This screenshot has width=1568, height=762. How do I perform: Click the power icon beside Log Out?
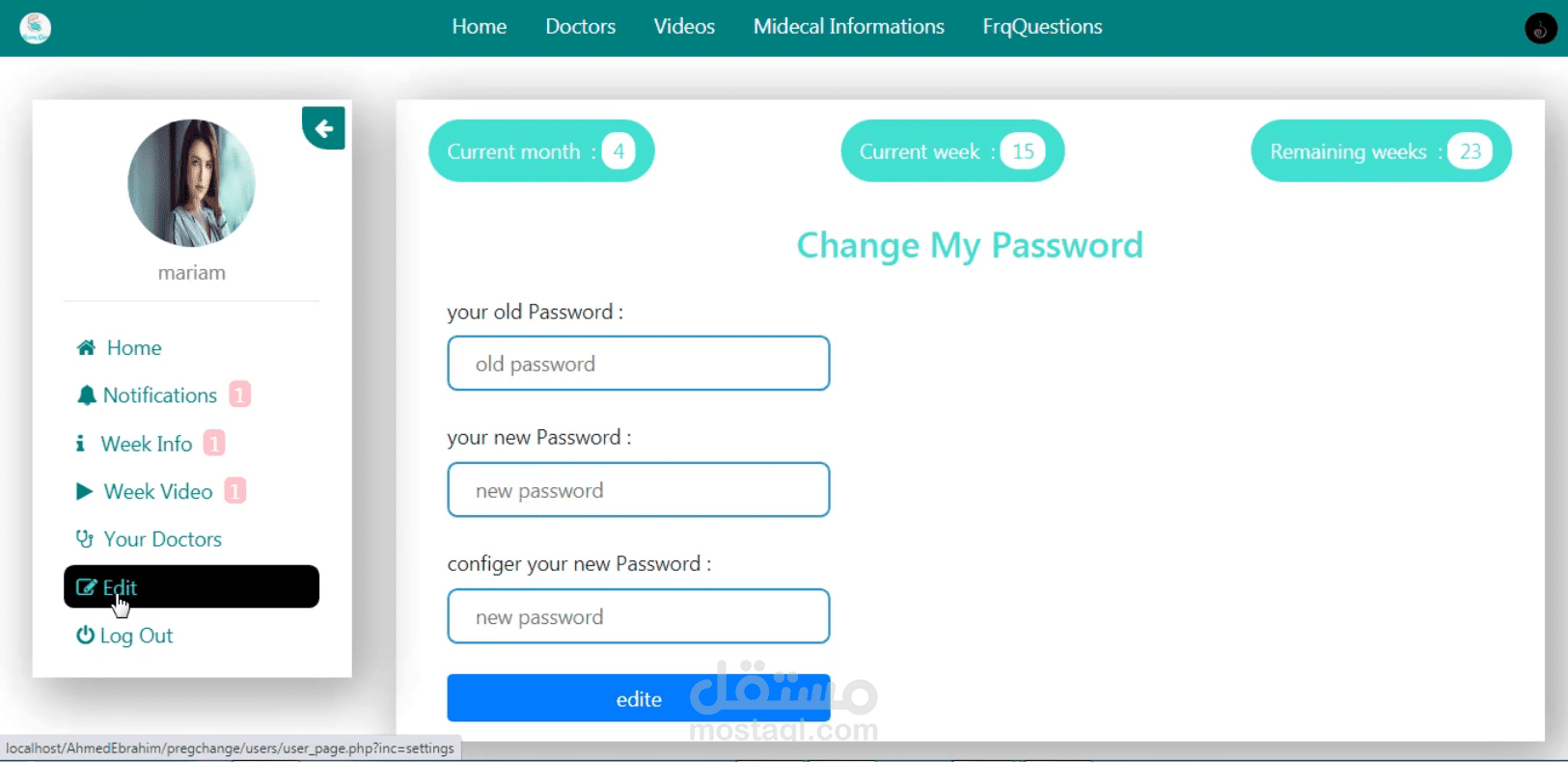pos(85,635)
